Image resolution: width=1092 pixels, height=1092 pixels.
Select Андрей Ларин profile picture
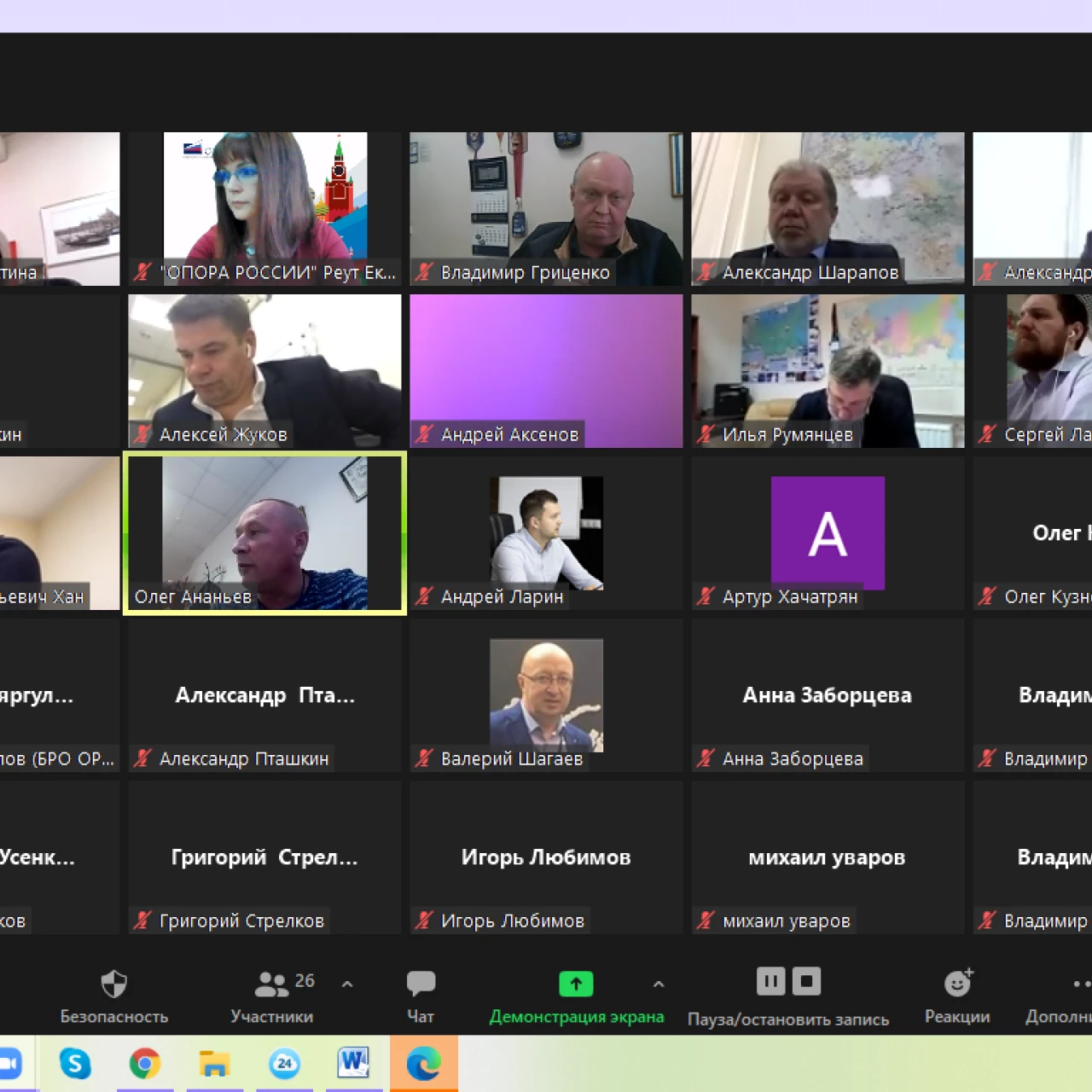click(x=546, y=532)
